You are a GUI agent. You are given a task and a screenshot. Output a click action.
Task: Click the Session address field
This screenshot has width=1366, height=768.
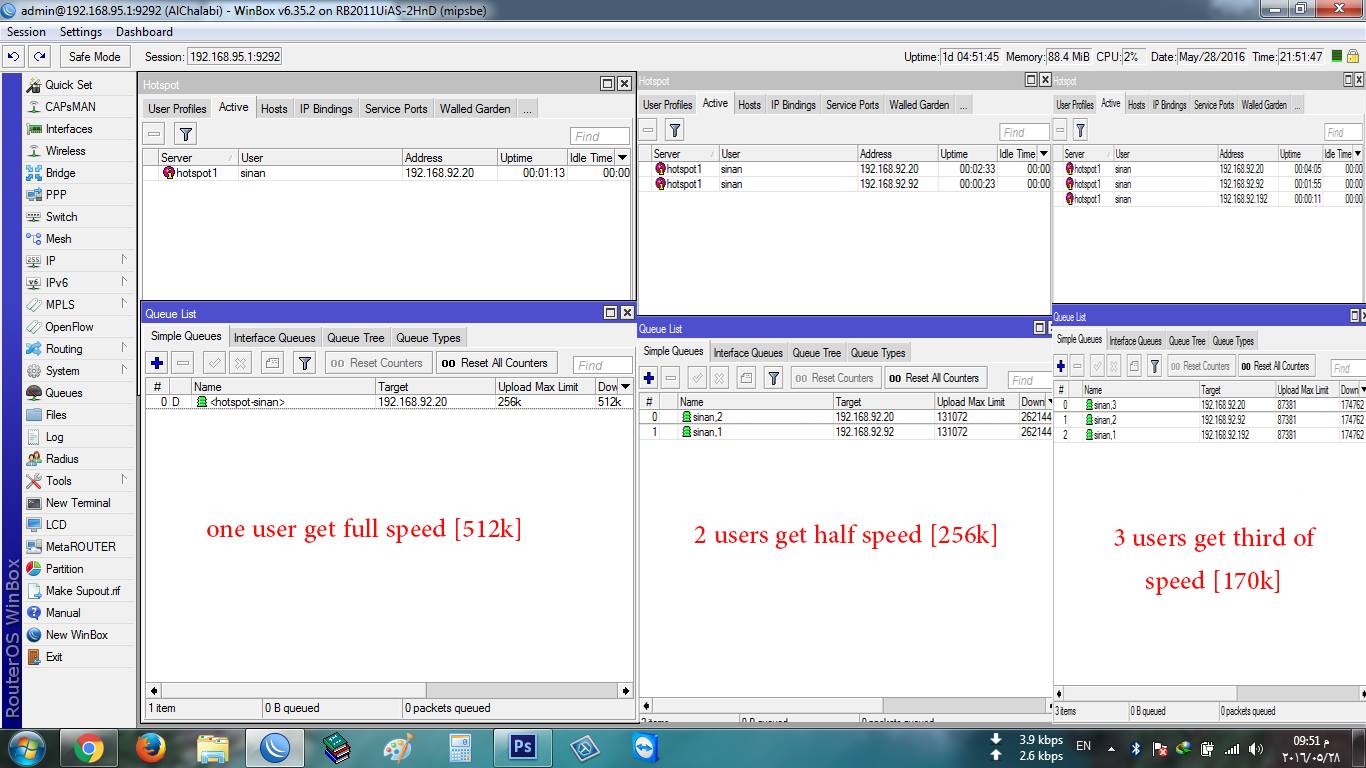(234, 57)
